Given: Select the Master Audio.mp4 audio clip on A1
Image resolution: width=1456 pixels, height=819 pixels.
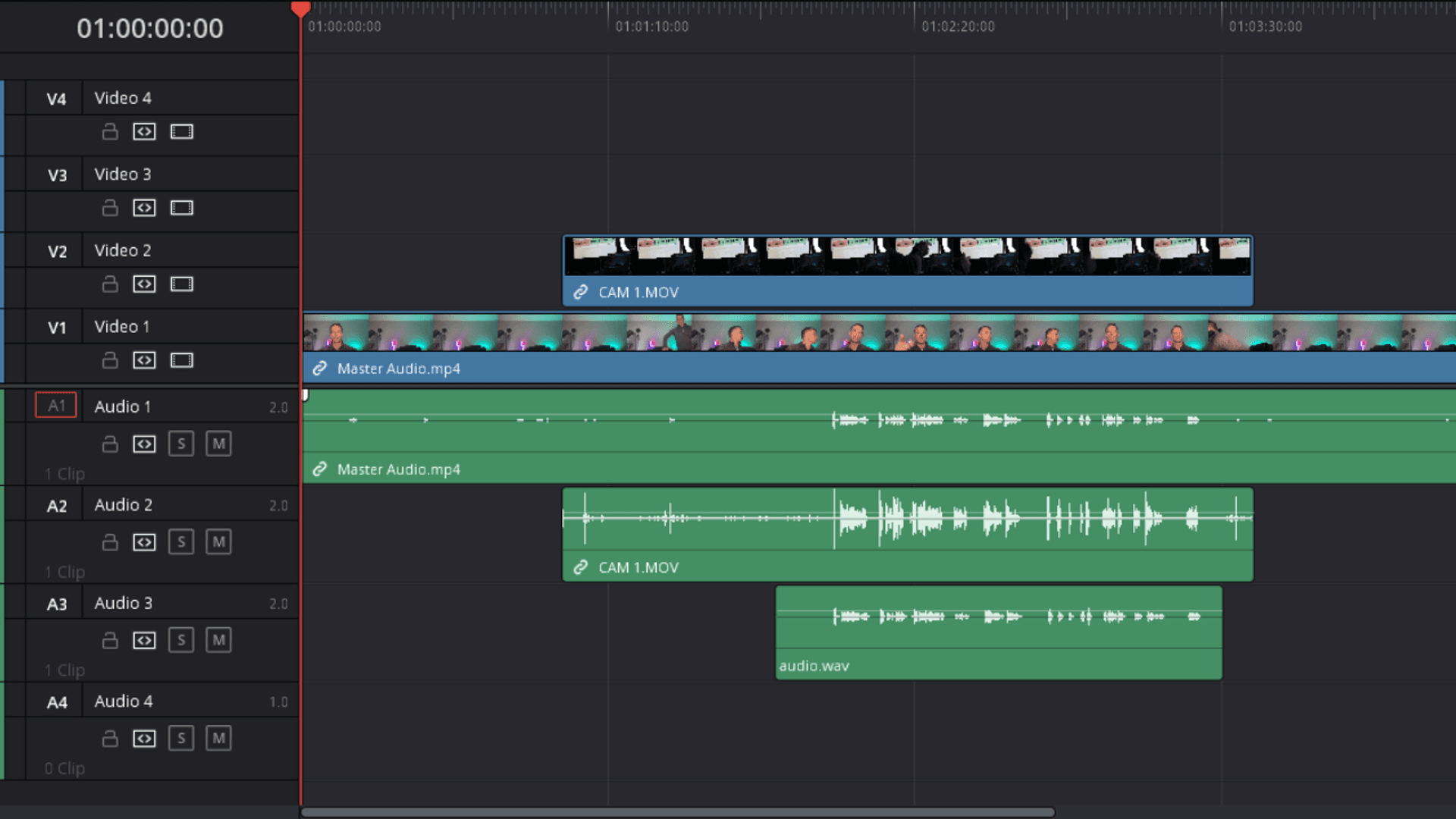Looking at the screenshot, I should pyautogui.click(x=880, y=436).
